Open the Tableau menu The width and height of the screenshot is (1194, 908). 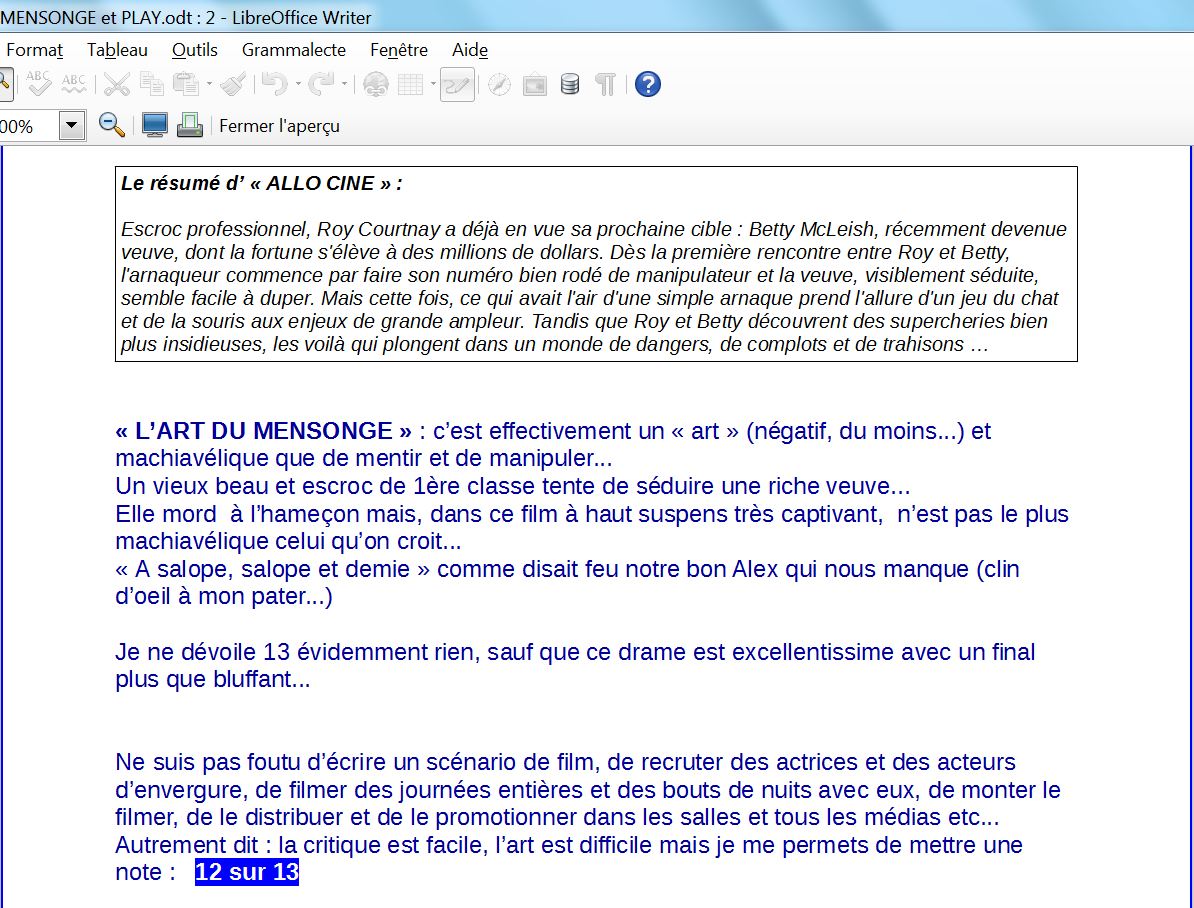[117, 50]
